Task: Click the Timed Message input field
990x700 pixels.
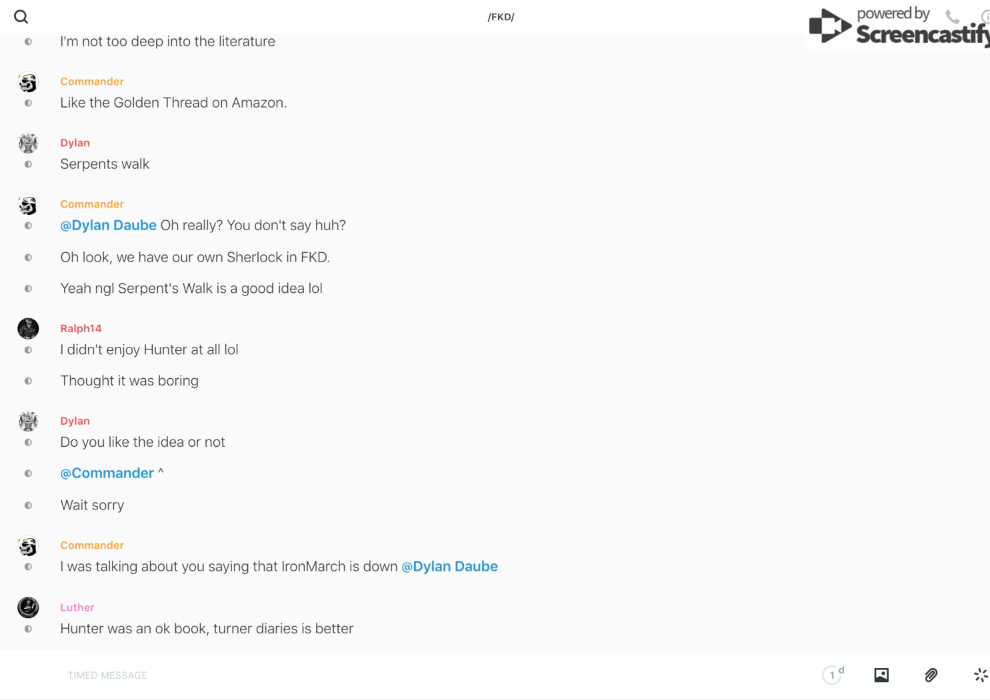Action: [x=400, y=675]
